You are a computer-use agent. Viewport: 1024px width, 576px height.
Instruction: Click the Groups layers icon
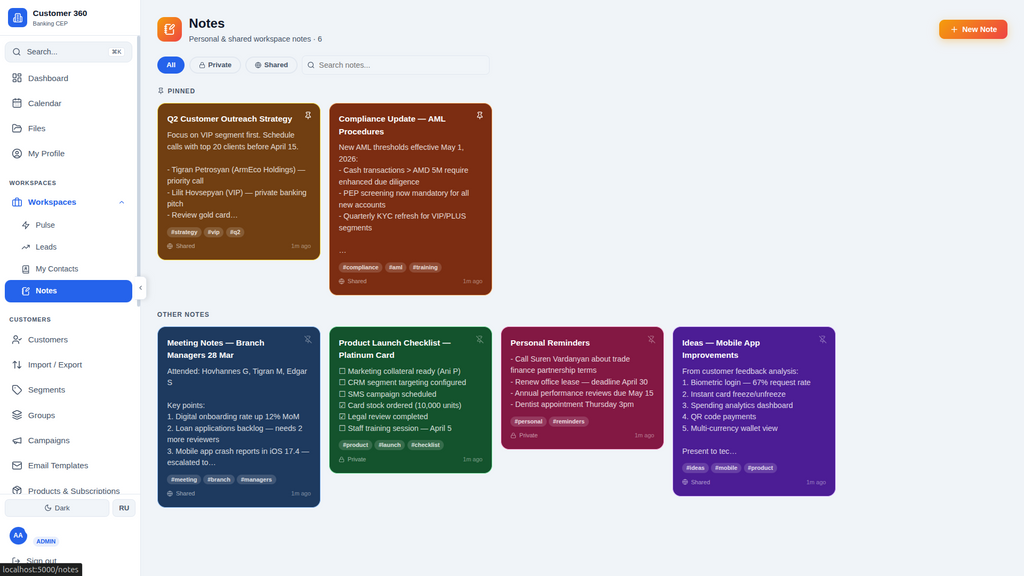(x=17, y=415)
